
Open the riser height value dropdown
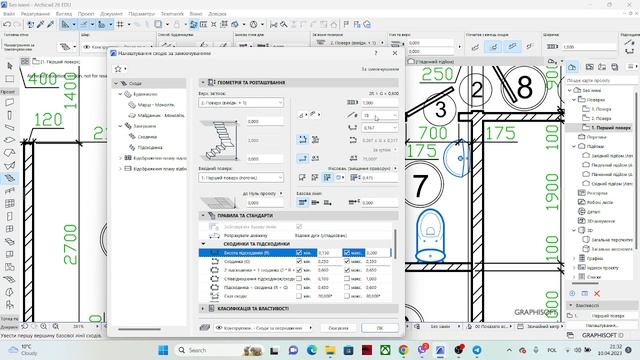380,128
